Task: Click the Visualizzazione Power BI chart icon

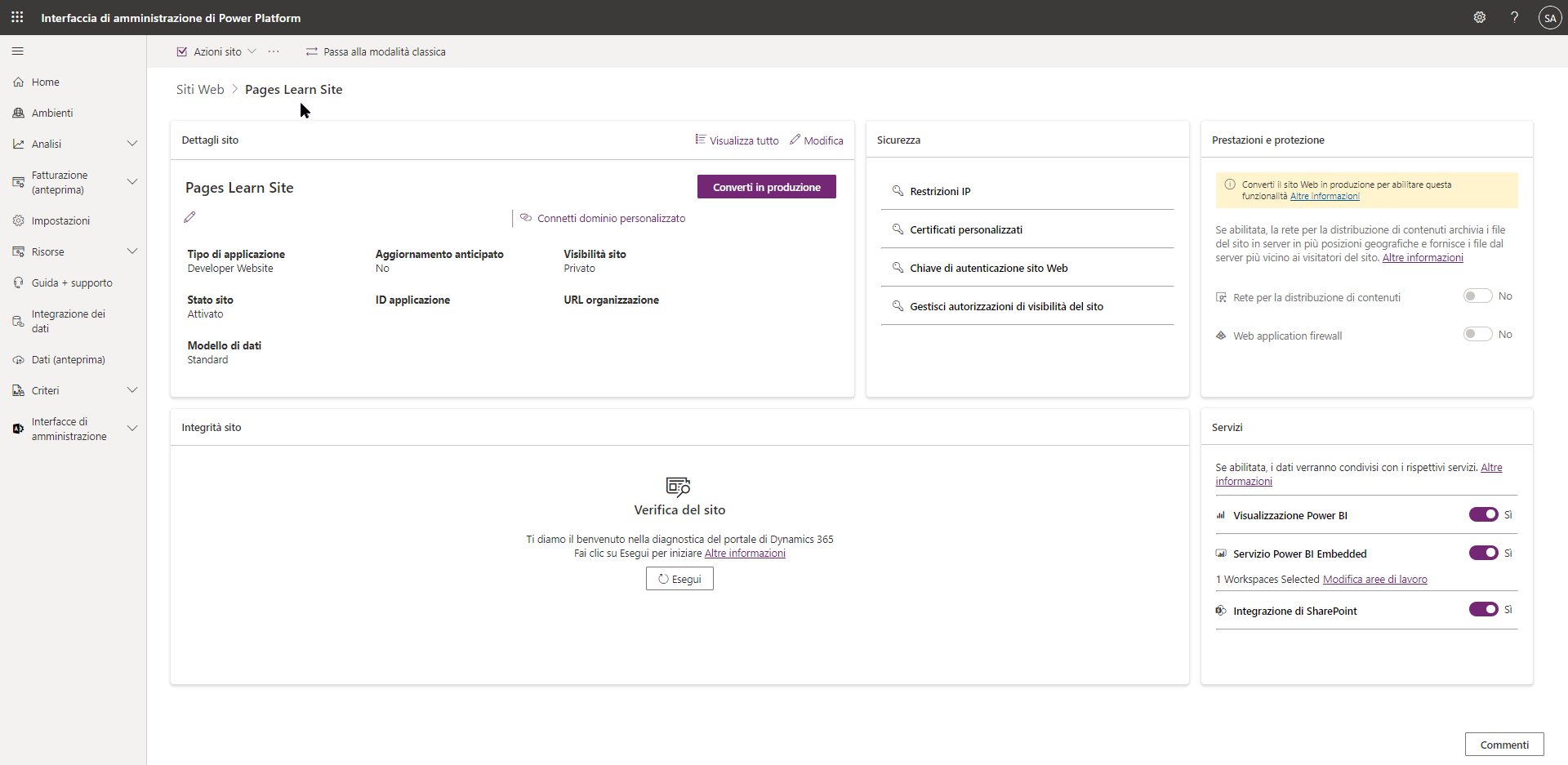Action: (x=1221, y=515)
